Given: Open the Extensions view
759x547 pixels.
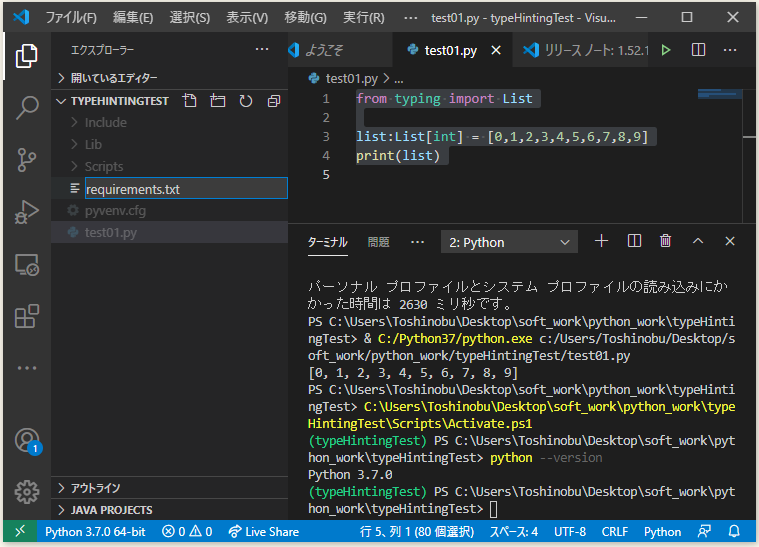Looking at the screenshot, I should point(26,316).
